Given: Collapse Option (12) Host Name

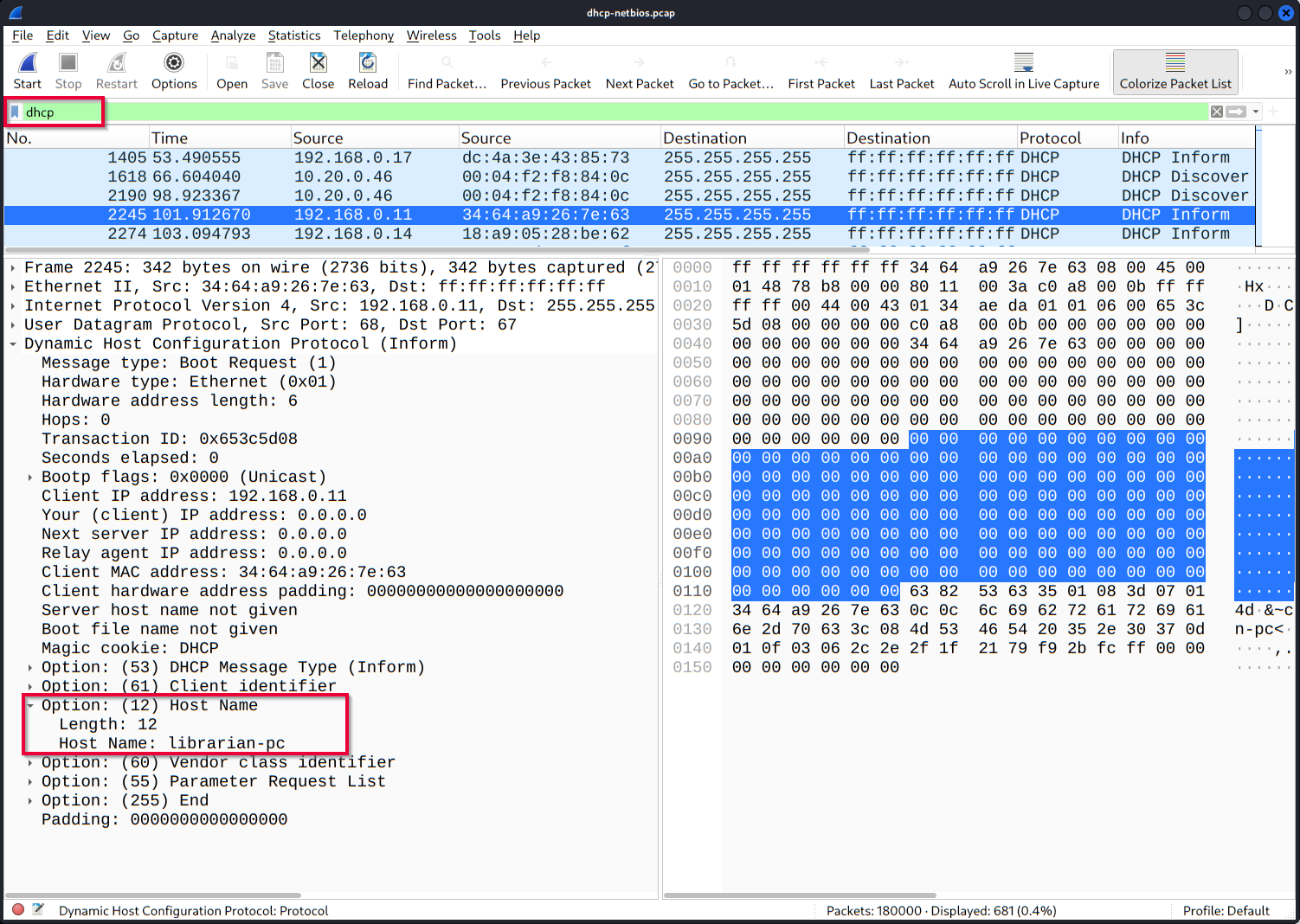Looking at the screenshot, I should [30, 705].
